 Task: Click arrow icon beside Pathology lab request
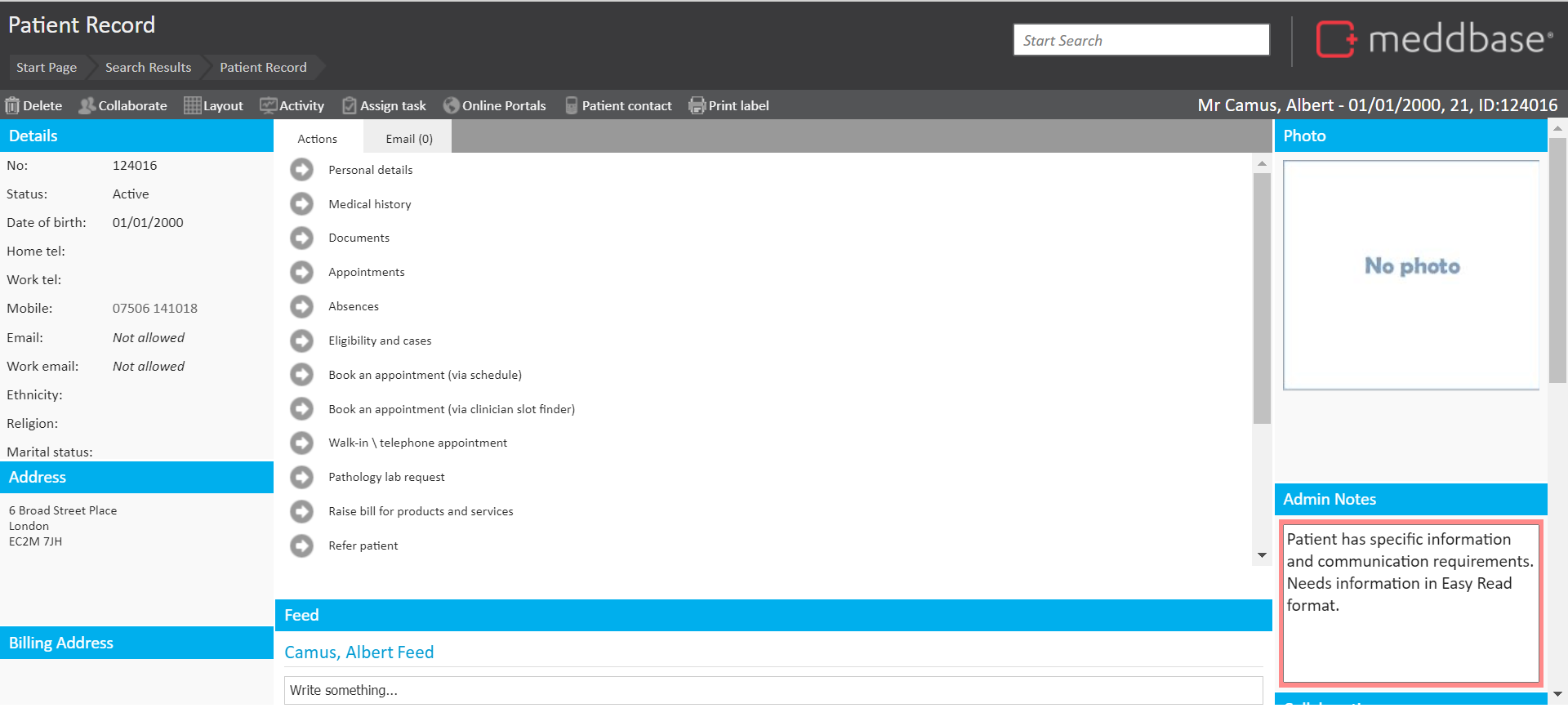302,477
